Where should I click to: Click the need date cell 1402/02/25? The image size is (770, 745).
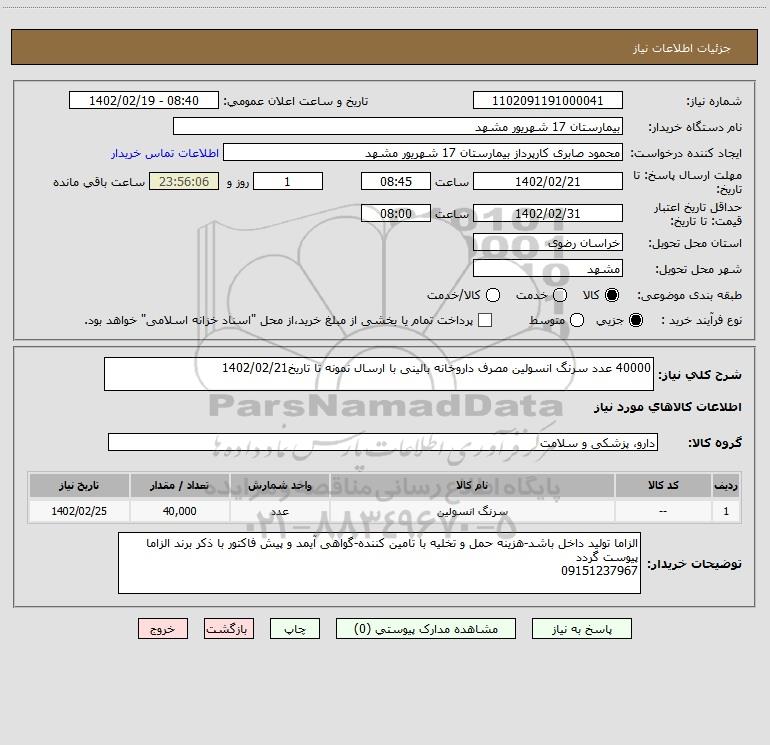coord(79,511)
